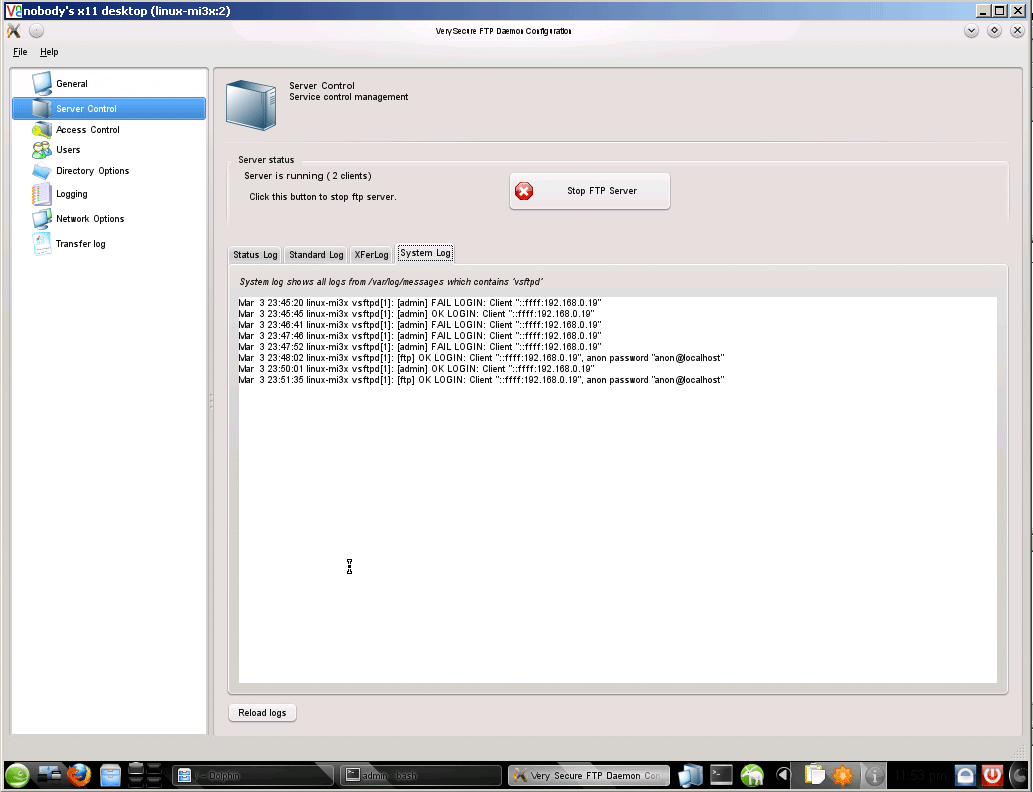The image size is (1033, 792).
Task: Open the clipboard tray icon
Action: click(x=815, y=776)
